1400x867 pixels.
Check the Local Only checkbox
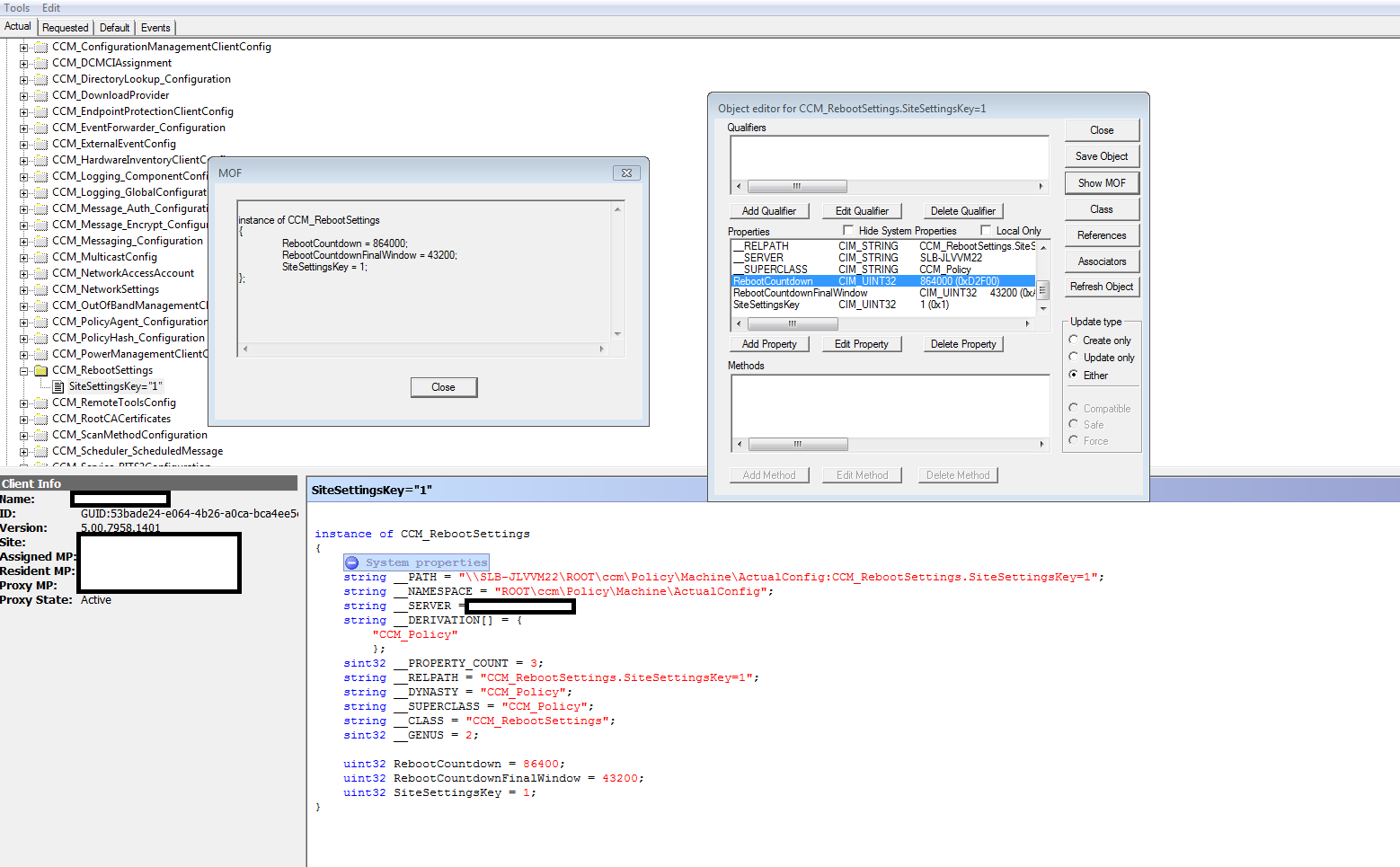coord(986,230)
